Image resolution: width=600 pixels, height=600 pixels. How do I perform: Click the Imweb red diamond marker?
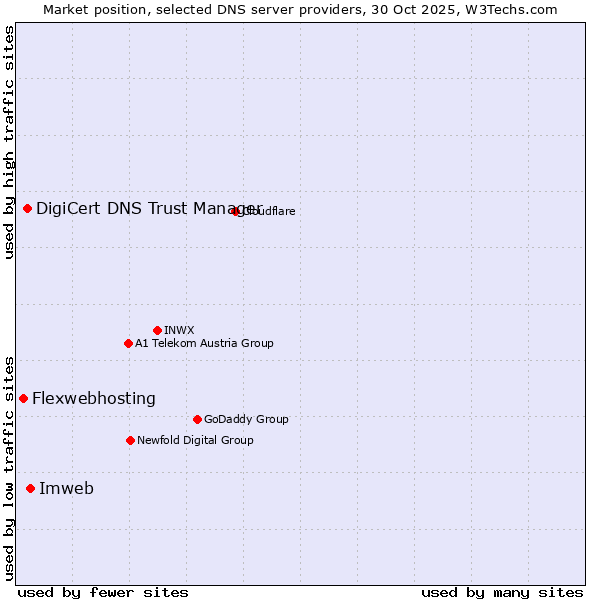(31, 488)
